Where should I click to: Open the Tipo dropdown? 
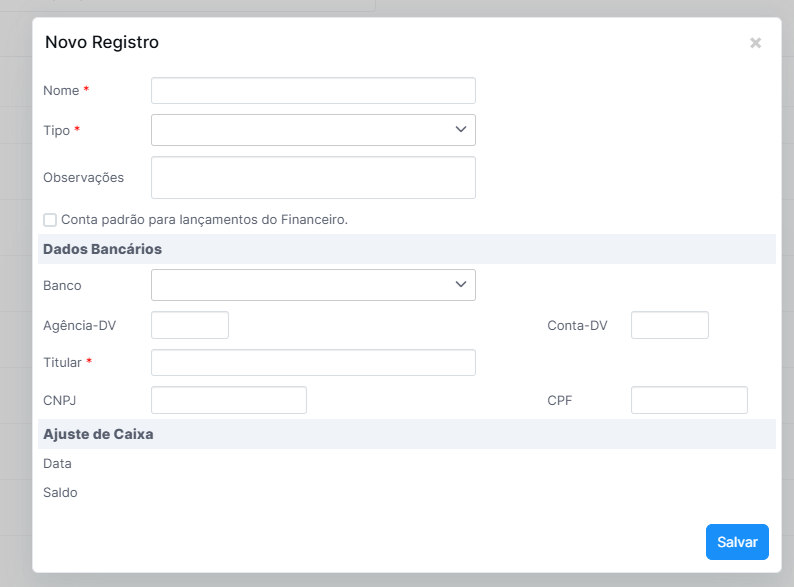tap(312, 130)
